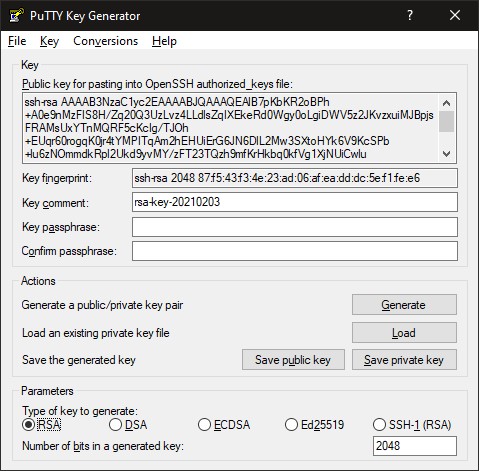Viewport: 479px width, 471px height.
Task: Click the Save public key button
Action: 293,360
